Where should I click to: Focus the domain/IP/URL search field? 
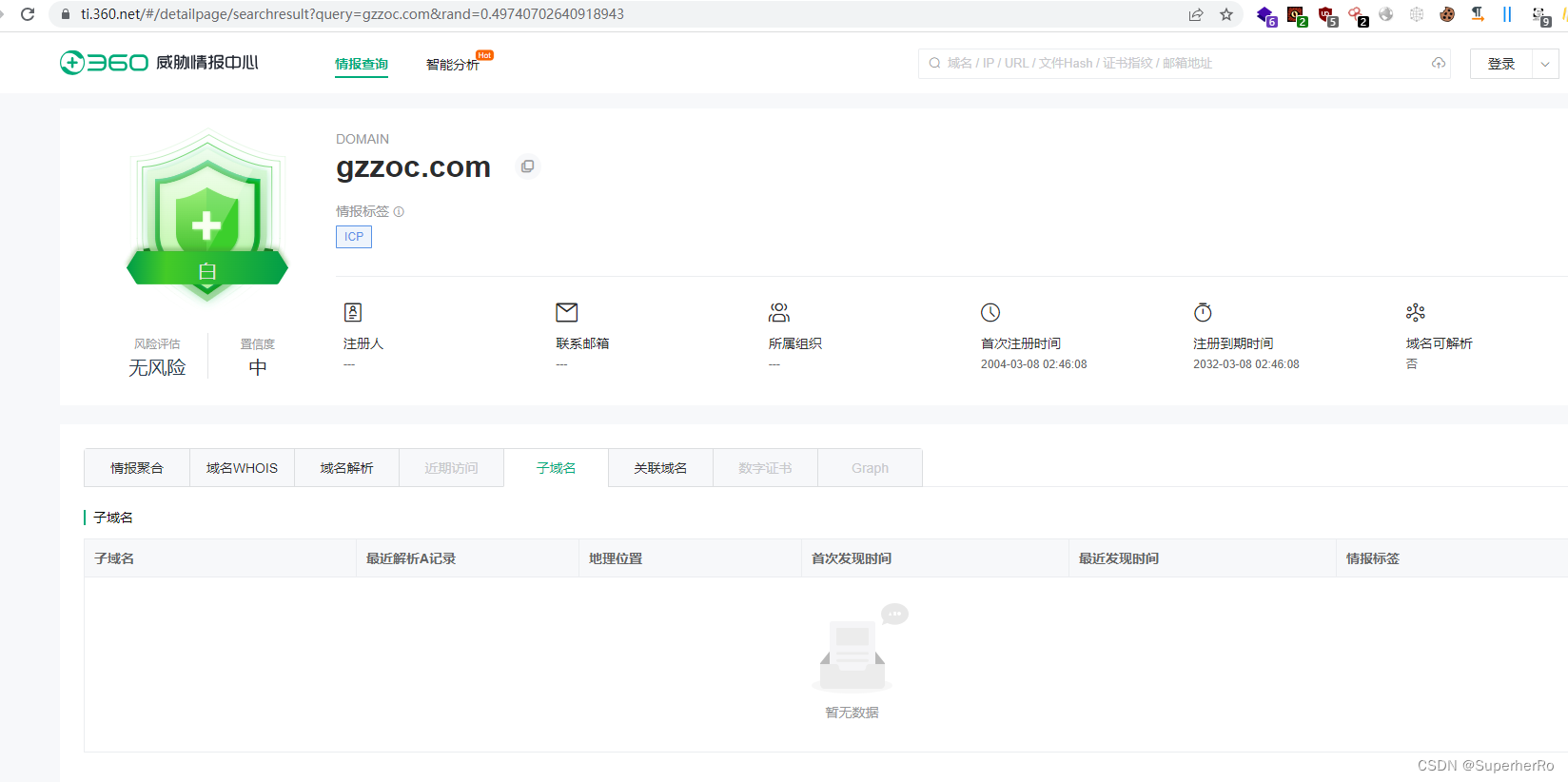pyautogui.click(x=1185, y=64)
